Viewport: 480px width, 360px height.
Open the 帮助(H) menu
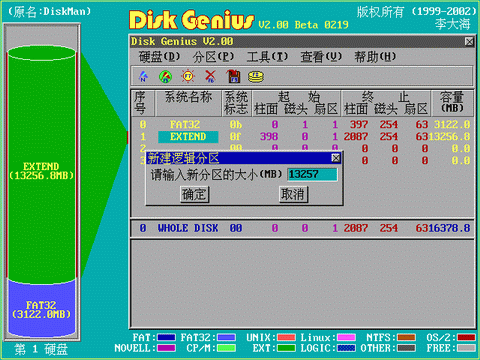(x=375, y=57)
